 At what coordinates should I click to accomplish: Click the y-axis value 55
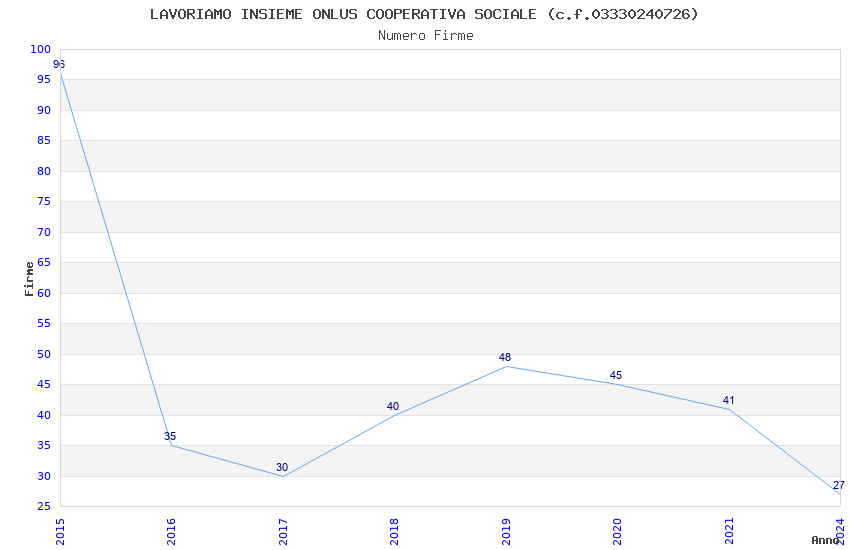[44, 323]
